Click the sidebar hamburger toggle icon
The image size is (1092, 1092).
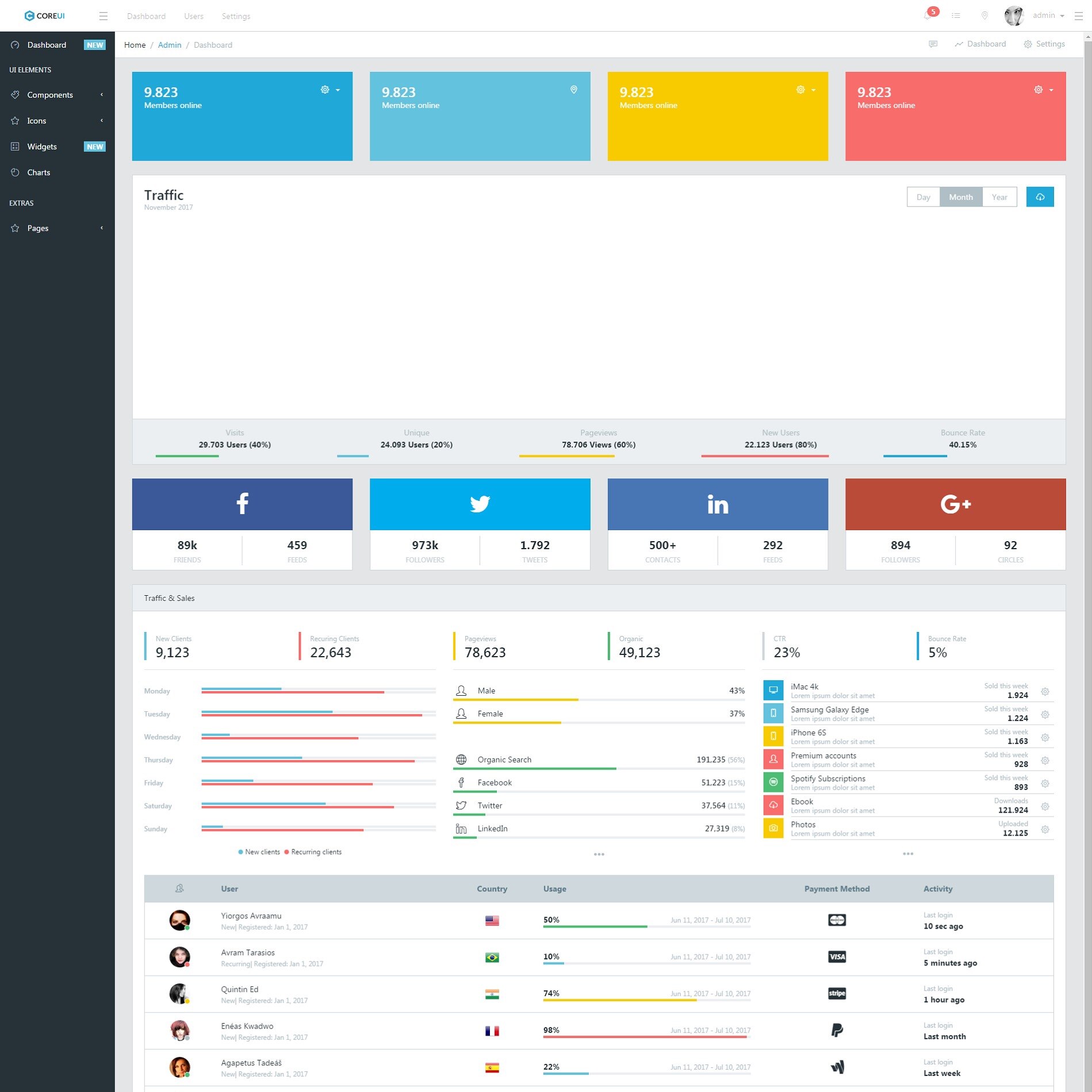[x=104, y=16]
